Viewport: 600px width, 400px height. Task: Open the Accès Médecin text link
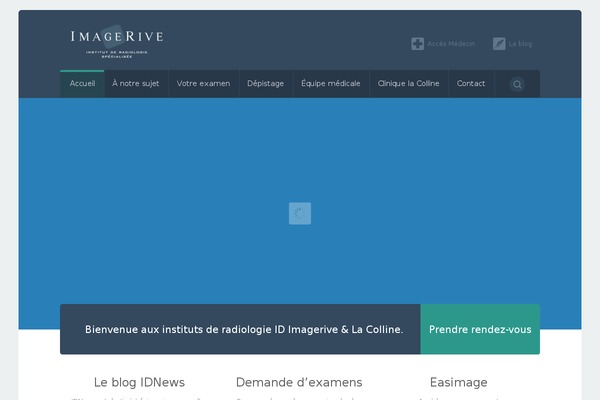pos(450,44)
